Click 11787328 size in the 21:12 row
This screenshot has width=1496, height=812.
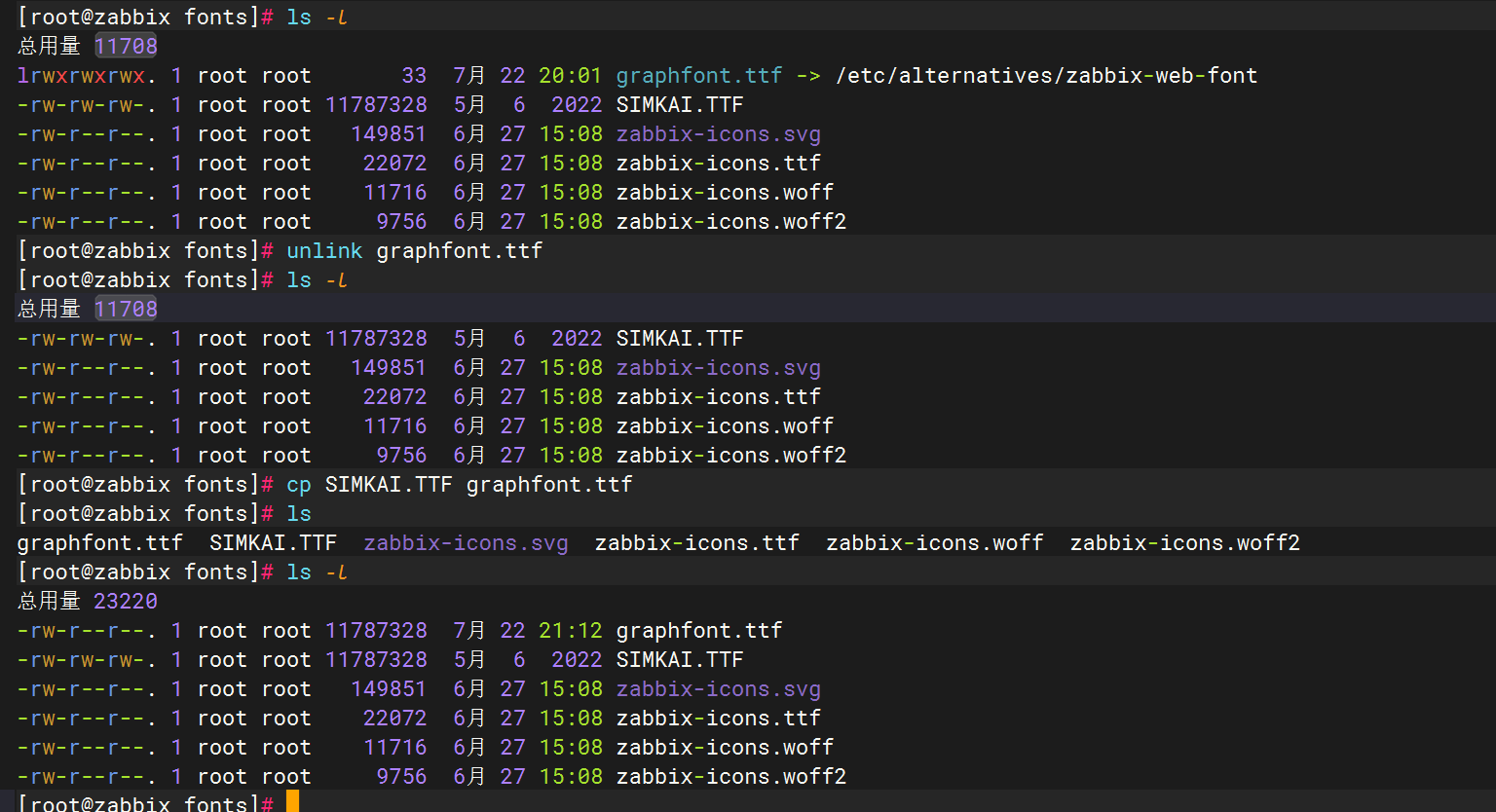pyautogui.click(x=376, y=631)
